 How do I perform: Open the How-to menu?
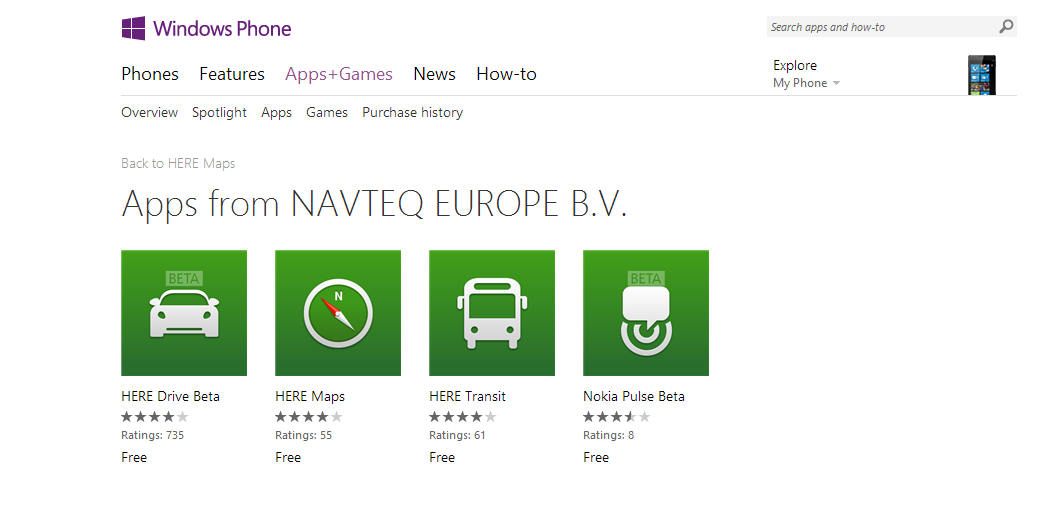point(506,74)
